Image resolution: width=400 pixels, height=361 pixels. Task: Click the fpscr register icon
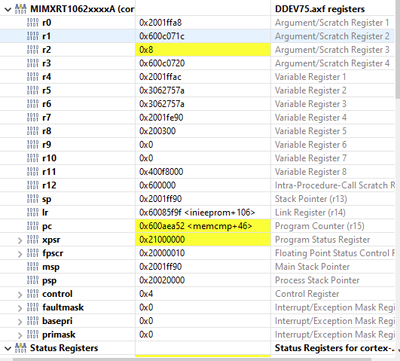point(33,253)
